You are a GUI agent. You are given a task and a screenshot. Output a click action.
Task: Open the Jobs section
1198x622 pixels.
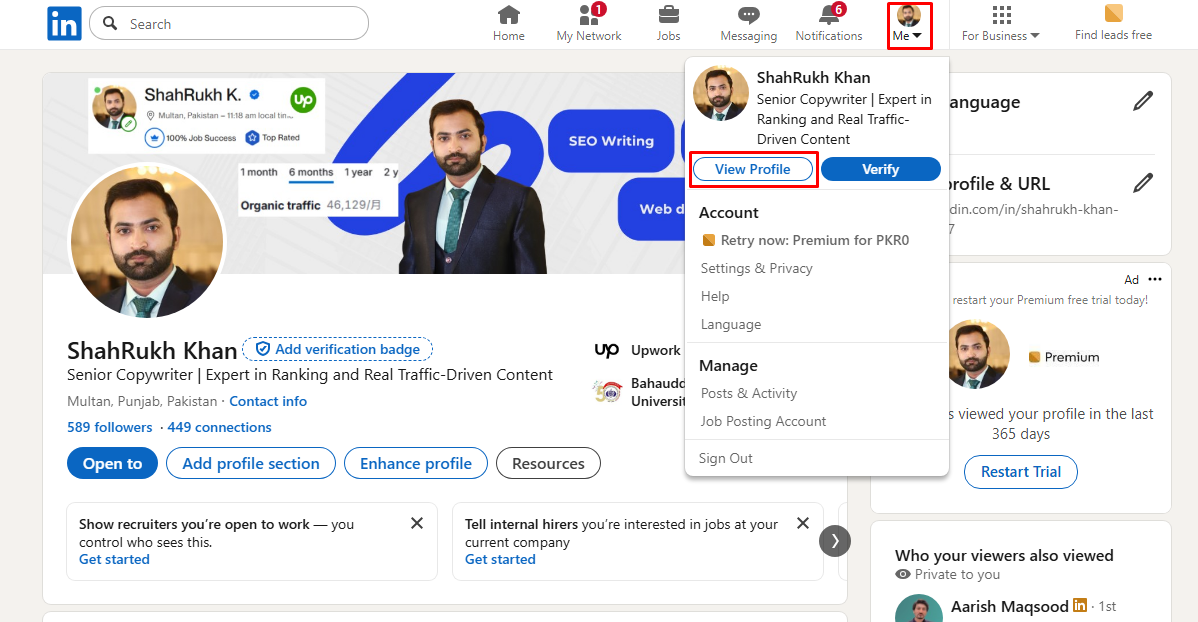668,22
